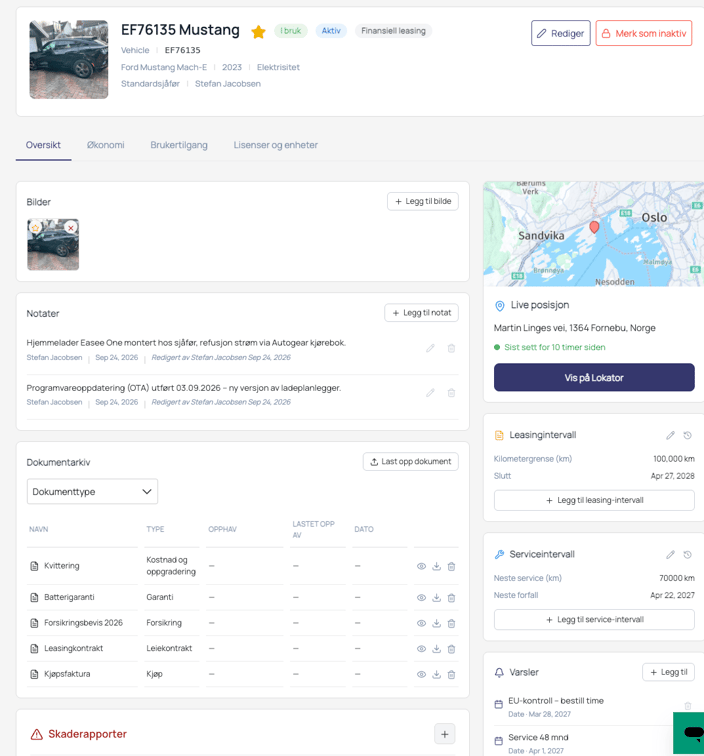Edit the Hjemmelader Easee One note
704x756 pixels.
tap(430, 348)
